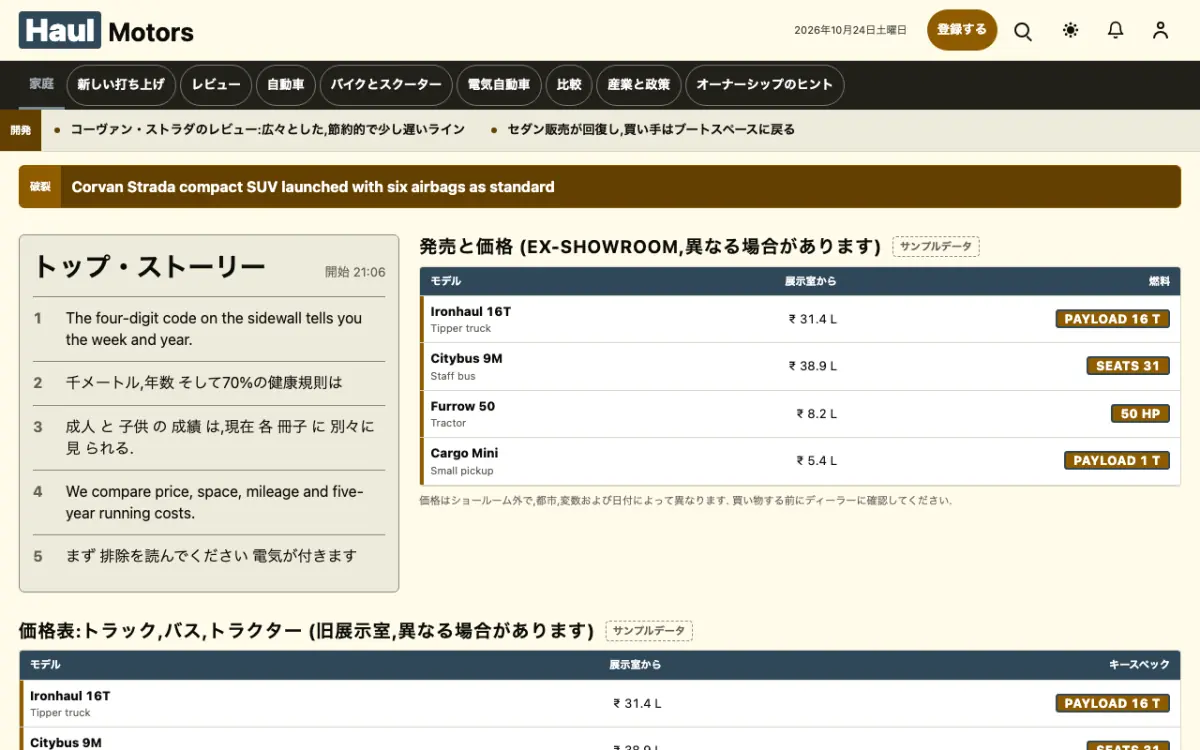Open オーナーシップのヒント nav item
The width and height of the screenshot is (1200, 750).
(x=765, y=85)
